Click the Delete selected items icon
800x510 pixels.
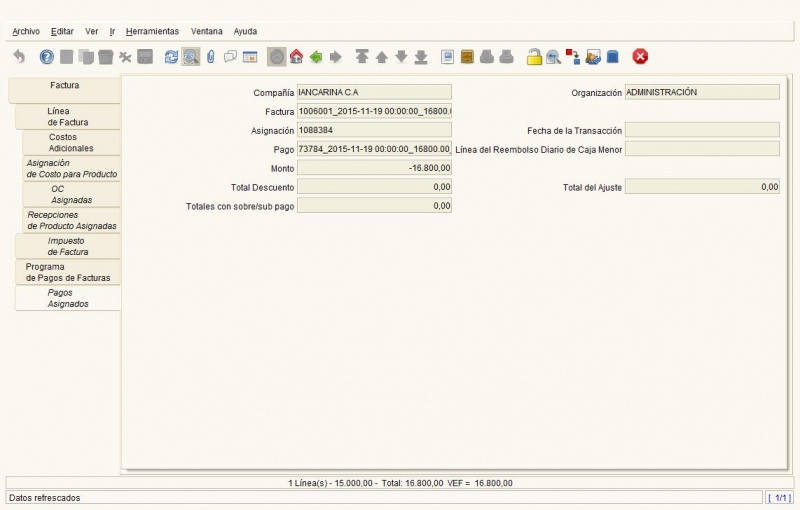125,57
